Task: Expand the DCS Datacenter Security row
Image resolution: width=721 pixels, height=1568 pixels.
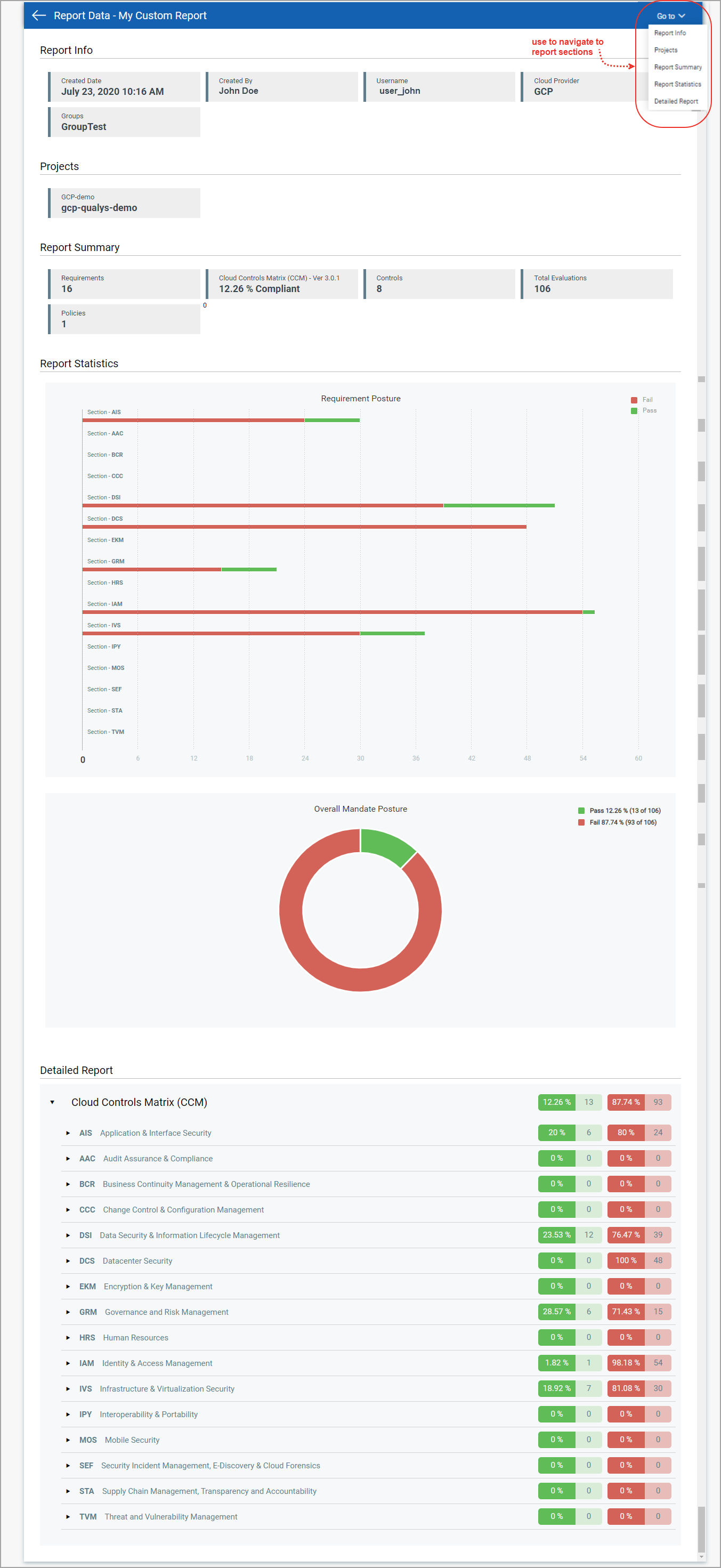Action: (x=68, y=1260)
